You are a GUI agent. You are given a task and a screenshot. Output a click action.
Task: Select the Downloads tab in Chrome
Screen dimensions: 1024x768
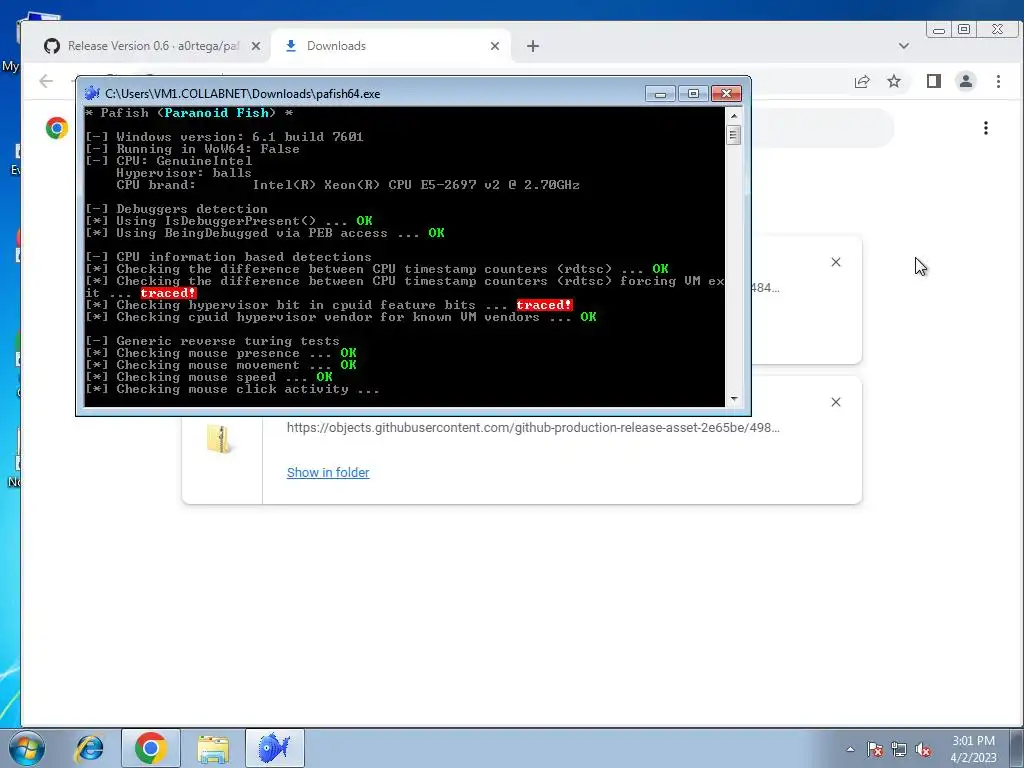click(391, 46)
